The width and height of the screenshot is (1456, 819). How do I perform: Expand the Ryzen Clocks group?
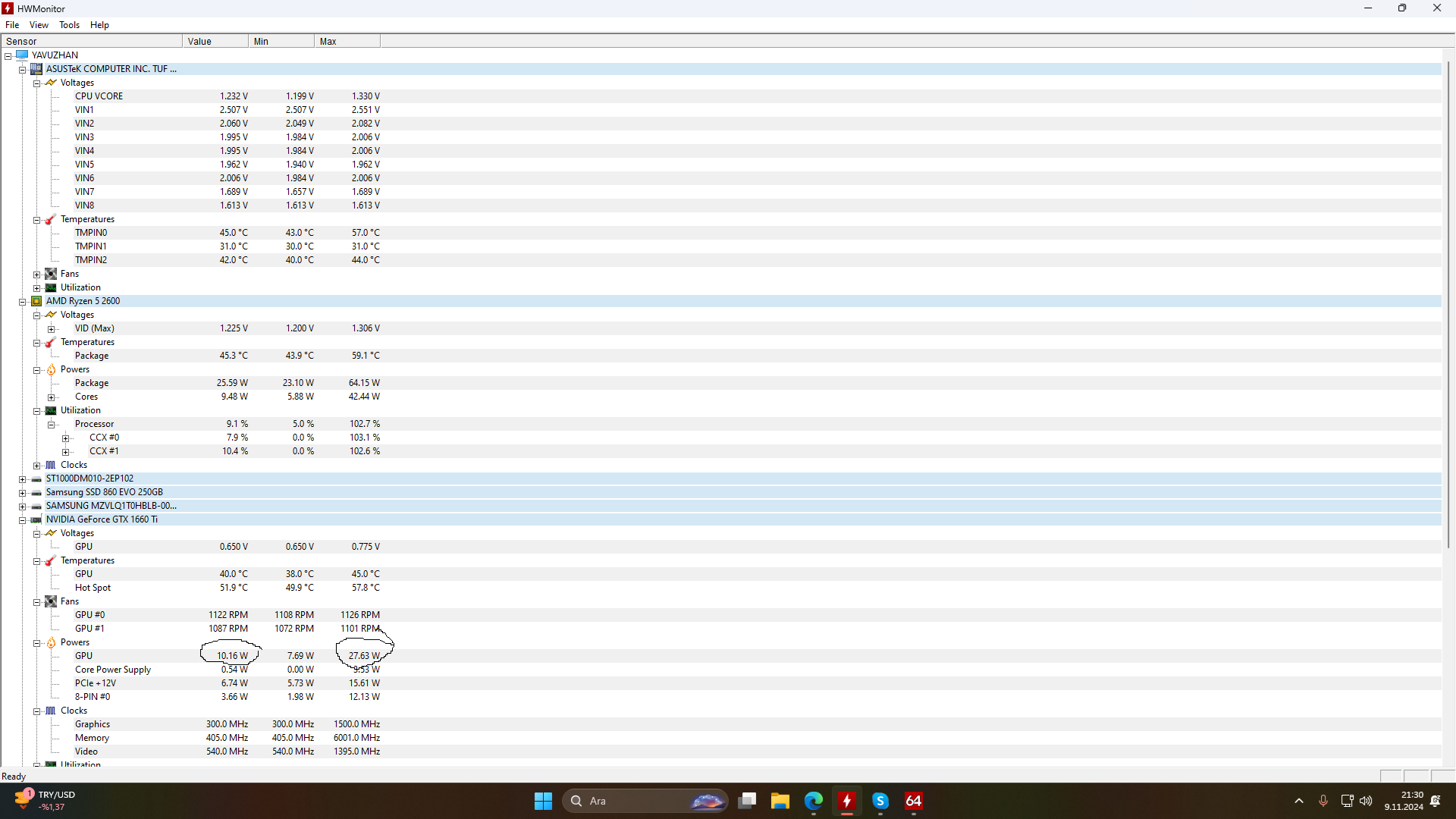36,465
